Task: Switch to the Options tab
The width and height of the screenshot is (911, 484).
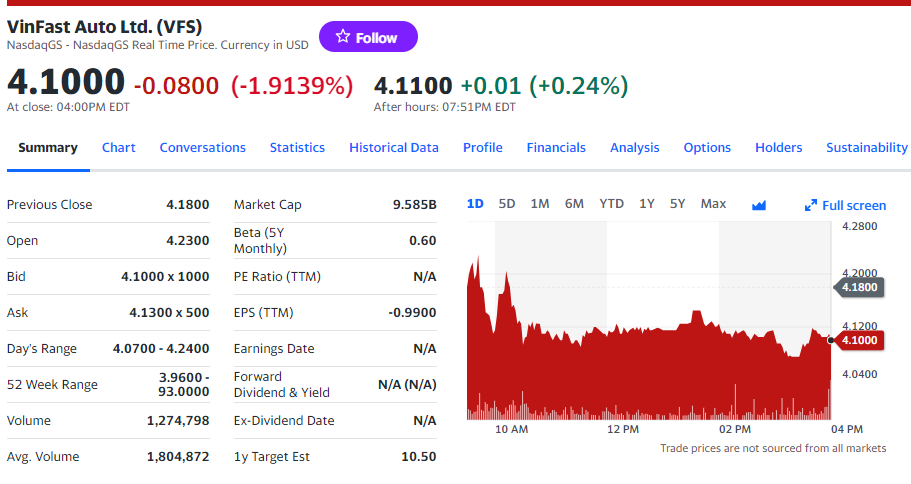Action: (x=707, y=147)
